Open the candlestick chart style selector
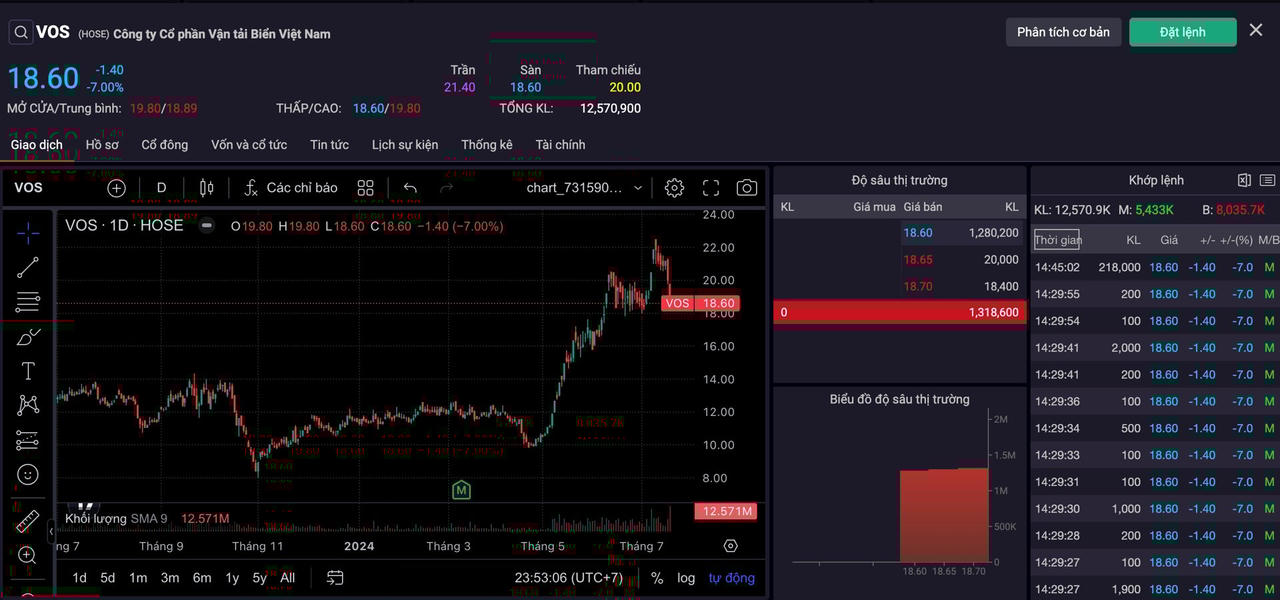This screenshot has width=1280, height=600. point(207,188)
